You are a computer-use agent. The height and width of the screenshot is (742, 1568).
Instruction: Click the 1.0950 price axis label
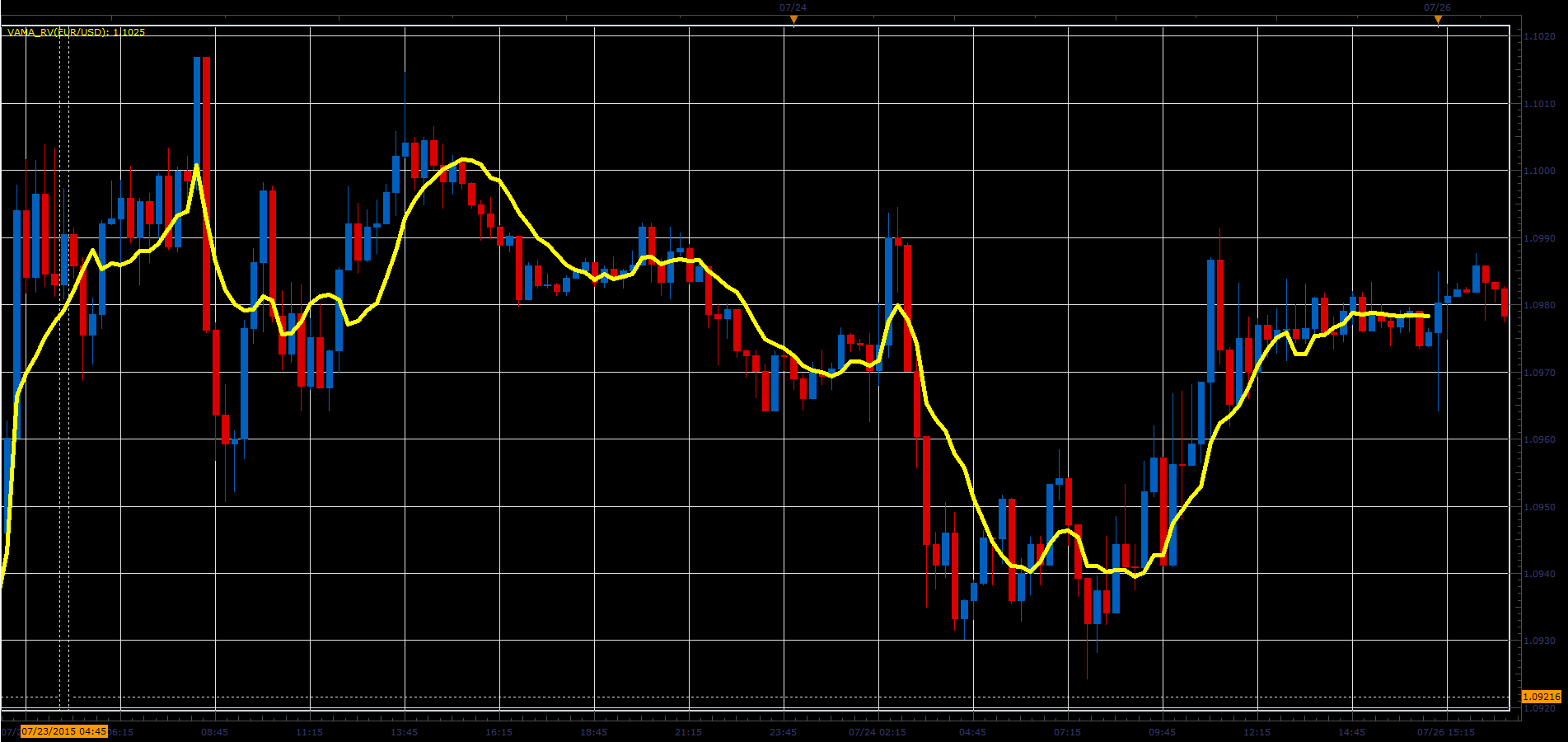tap(1540, 507)
